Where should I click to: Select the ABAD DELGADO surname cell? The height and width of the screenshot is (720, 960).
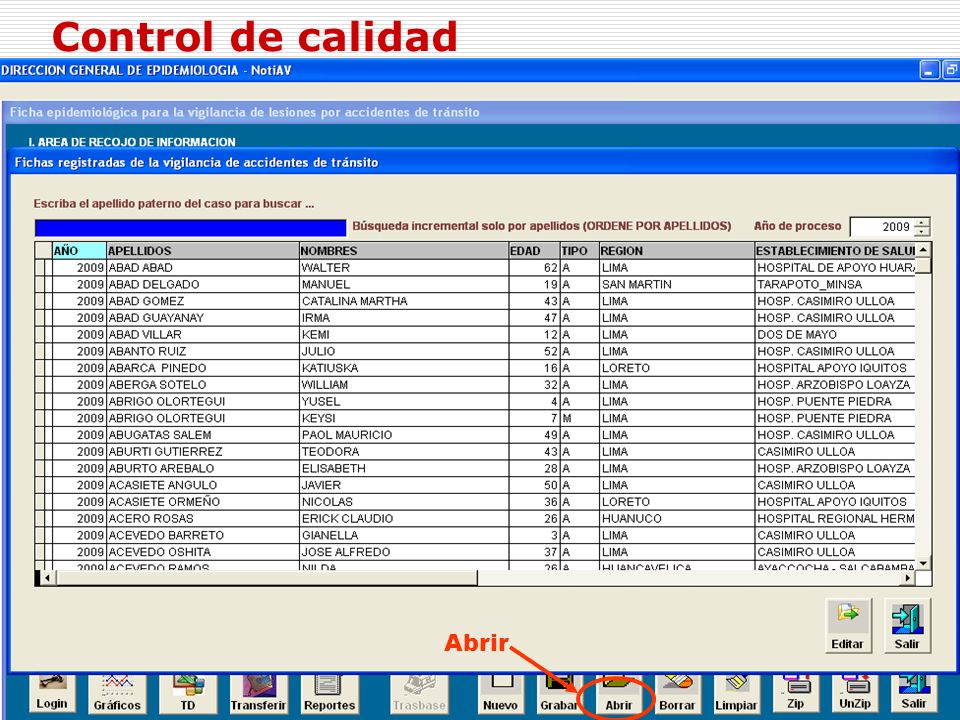point(203,284)
